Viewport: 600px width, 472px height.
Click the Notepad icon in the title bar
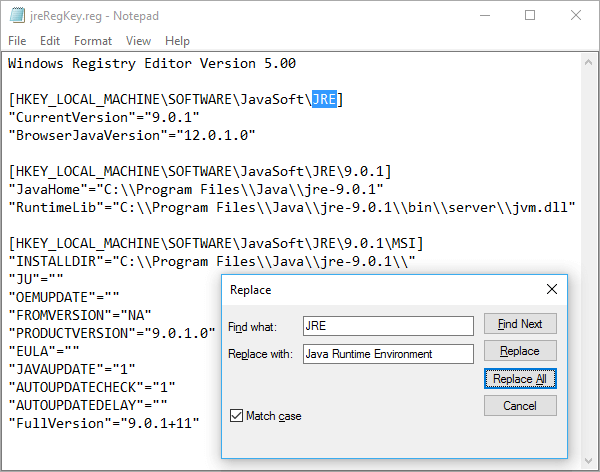tap(17, 15)
